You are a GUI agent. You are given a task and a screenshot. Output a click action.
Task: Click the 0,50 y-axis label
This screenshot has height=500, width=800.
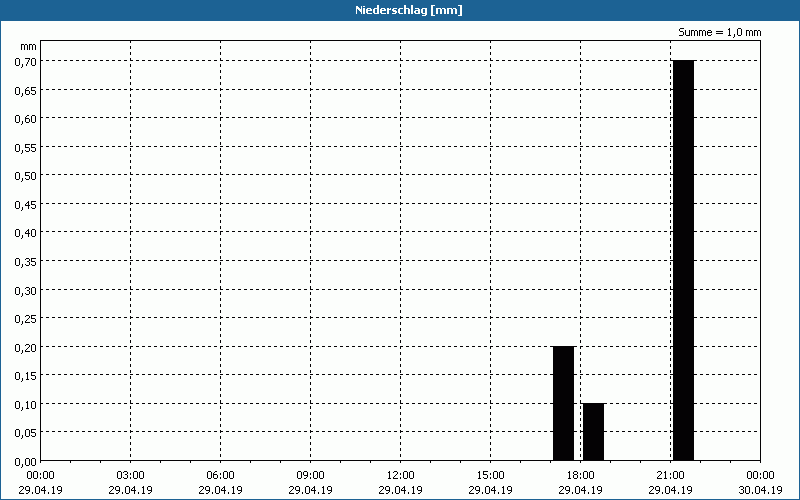[26, 176]
